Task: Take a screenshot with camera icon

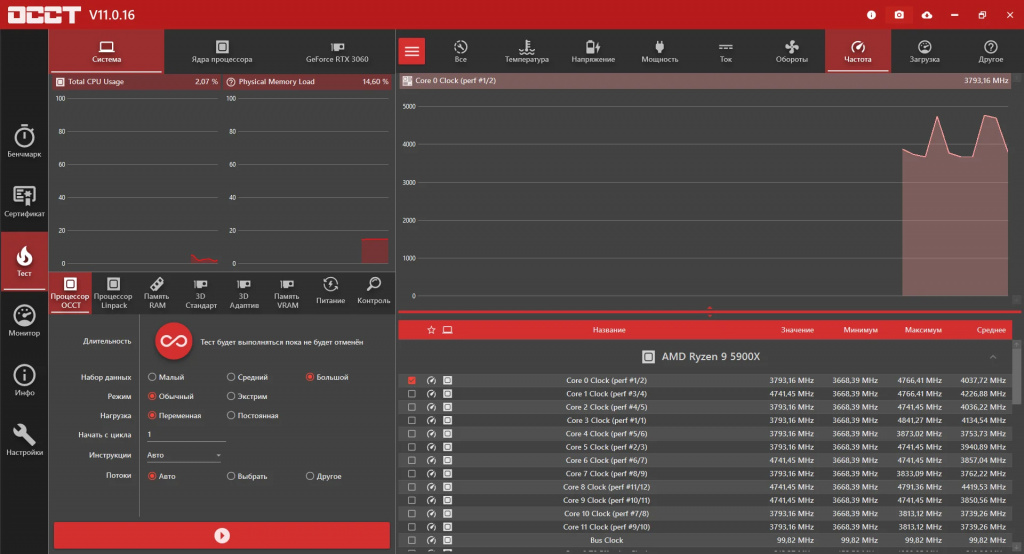Action: (899, 14)
